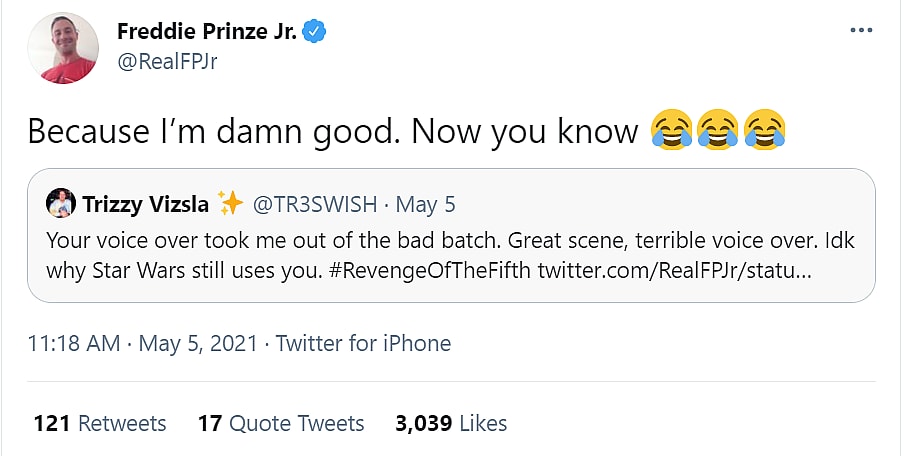Viewport: 905px width, 456px height.
Task: Show the 3,039 Likes list
Action: (451, 423)
